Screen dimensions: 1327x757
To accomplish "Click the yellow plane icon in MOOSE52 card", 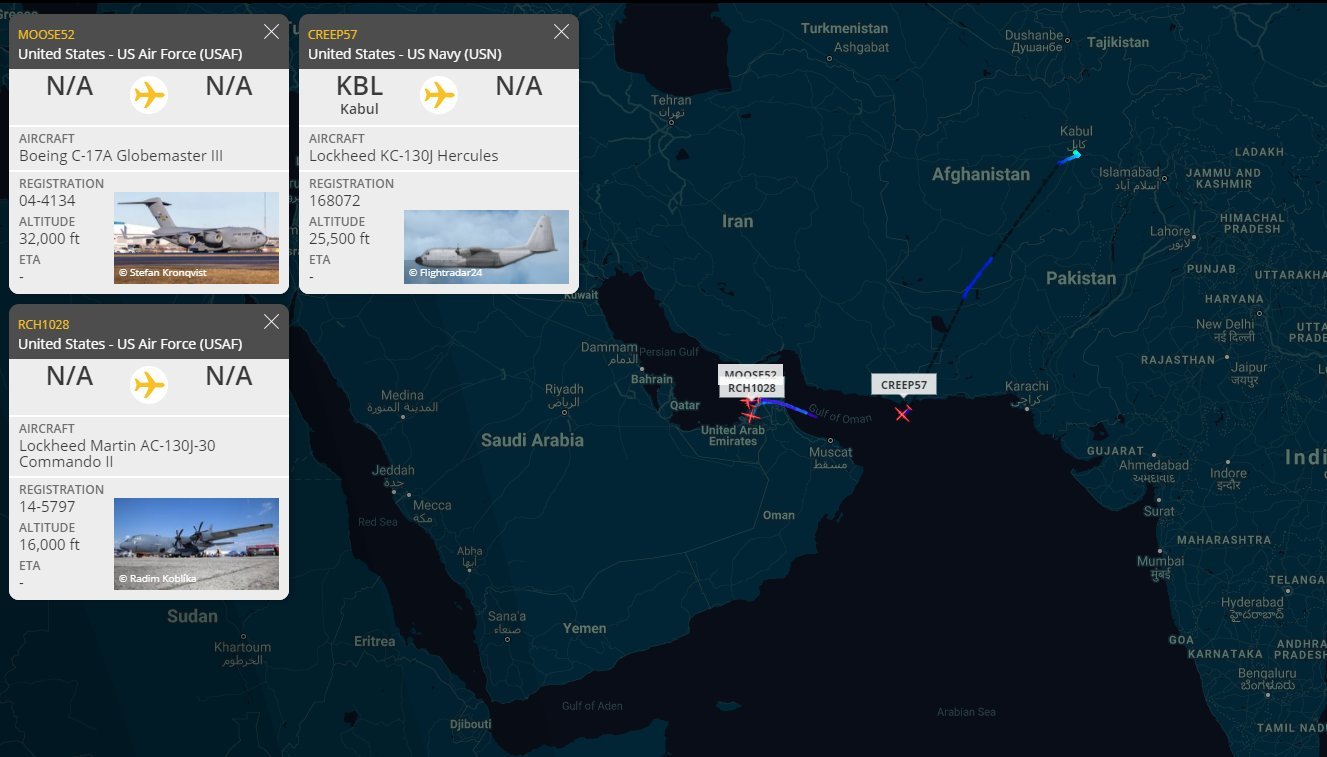I will click(x=149, y=95).
